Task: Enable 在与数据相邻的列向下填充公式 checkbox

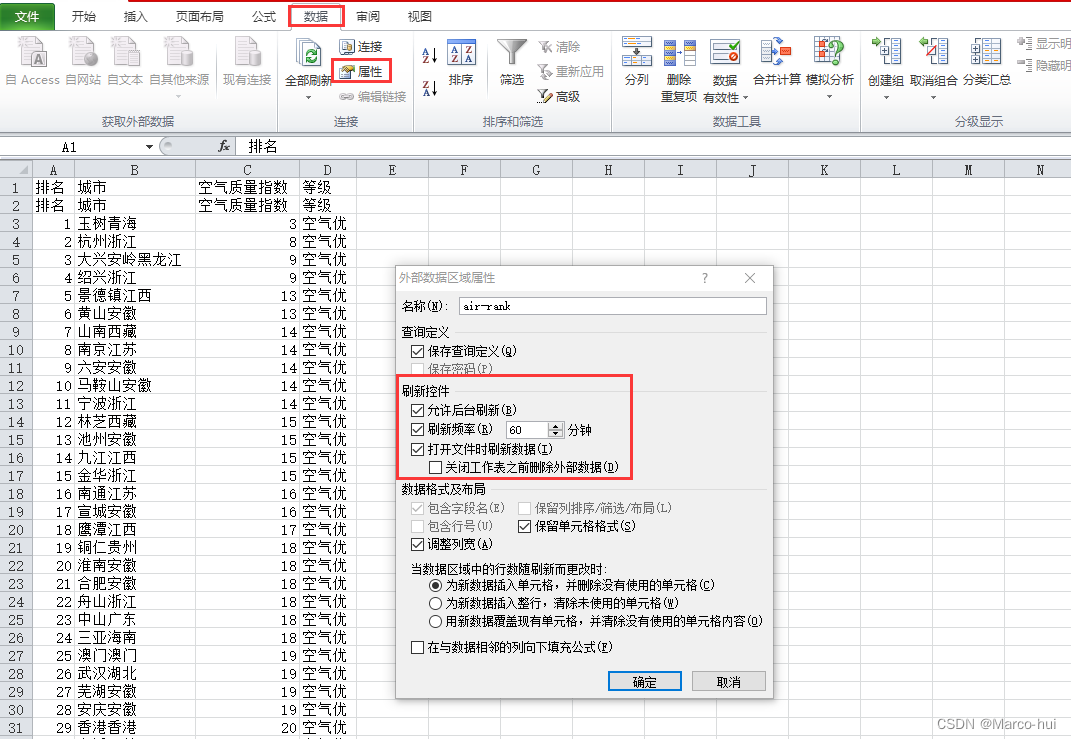Action: click(417, 647)
